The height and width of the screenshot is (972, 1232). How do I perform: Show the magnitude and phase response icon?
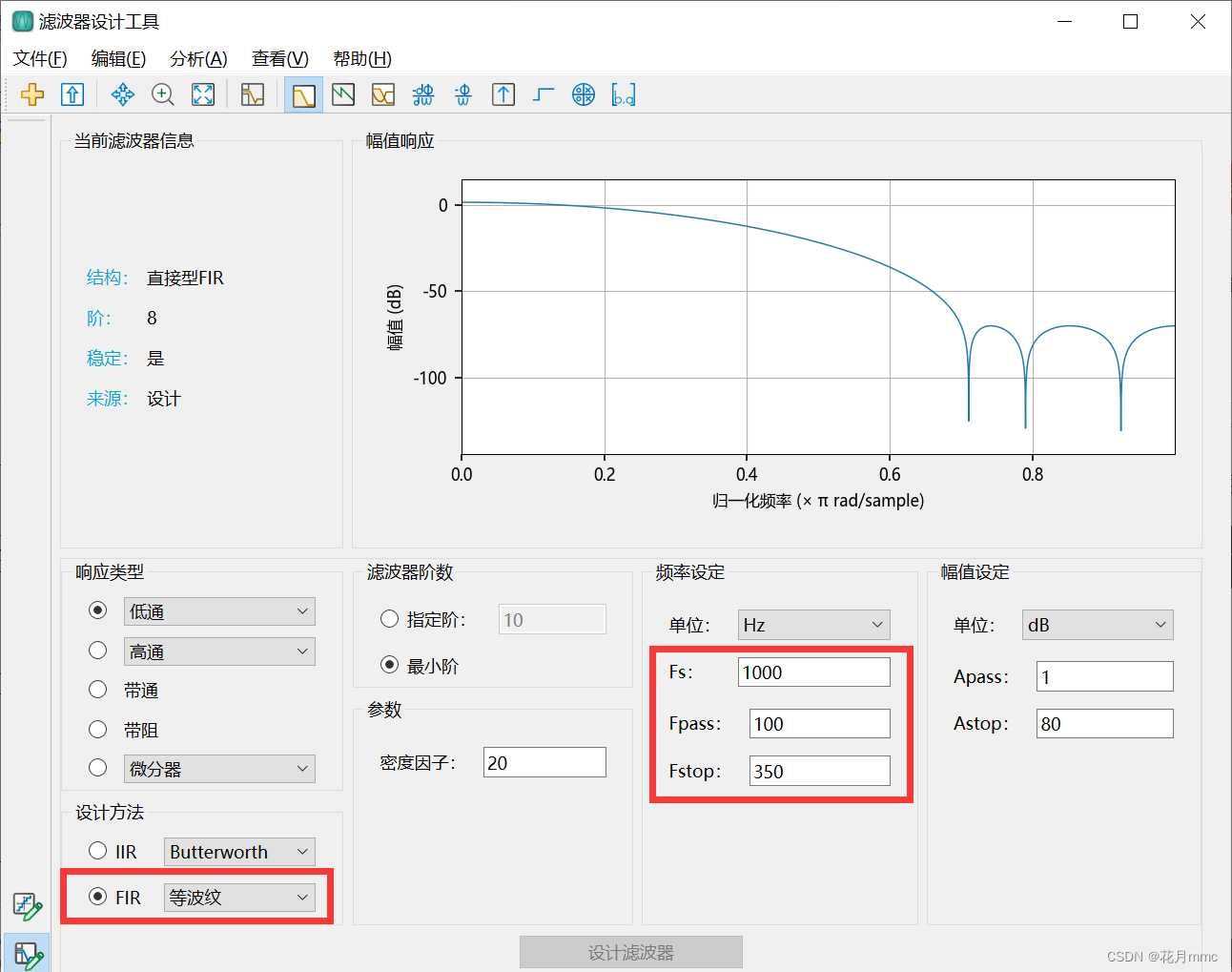383,94
